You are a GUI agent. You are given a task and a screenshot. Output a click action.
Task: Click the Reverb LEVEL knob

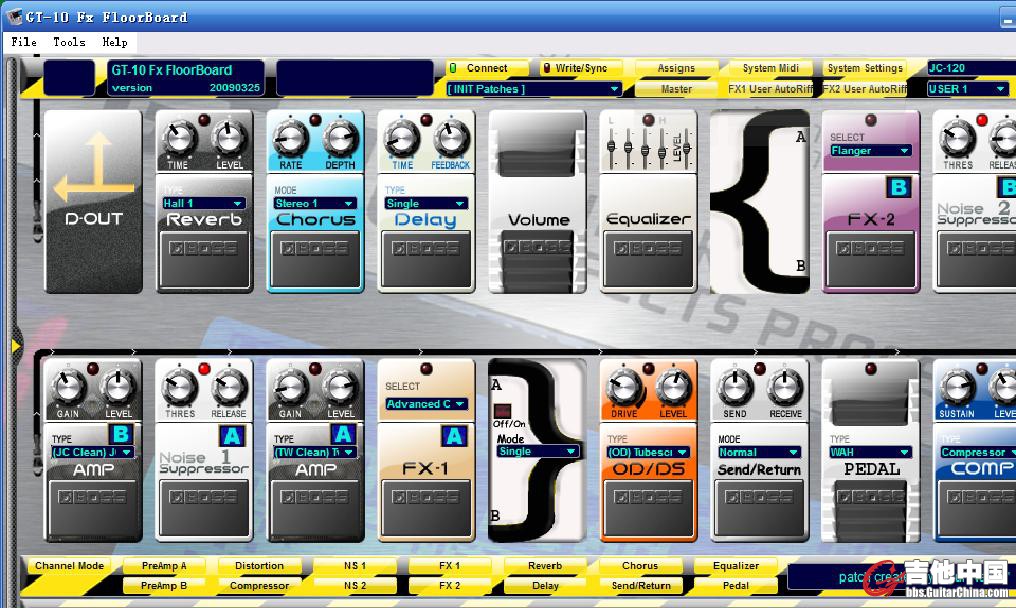(229, 138)
